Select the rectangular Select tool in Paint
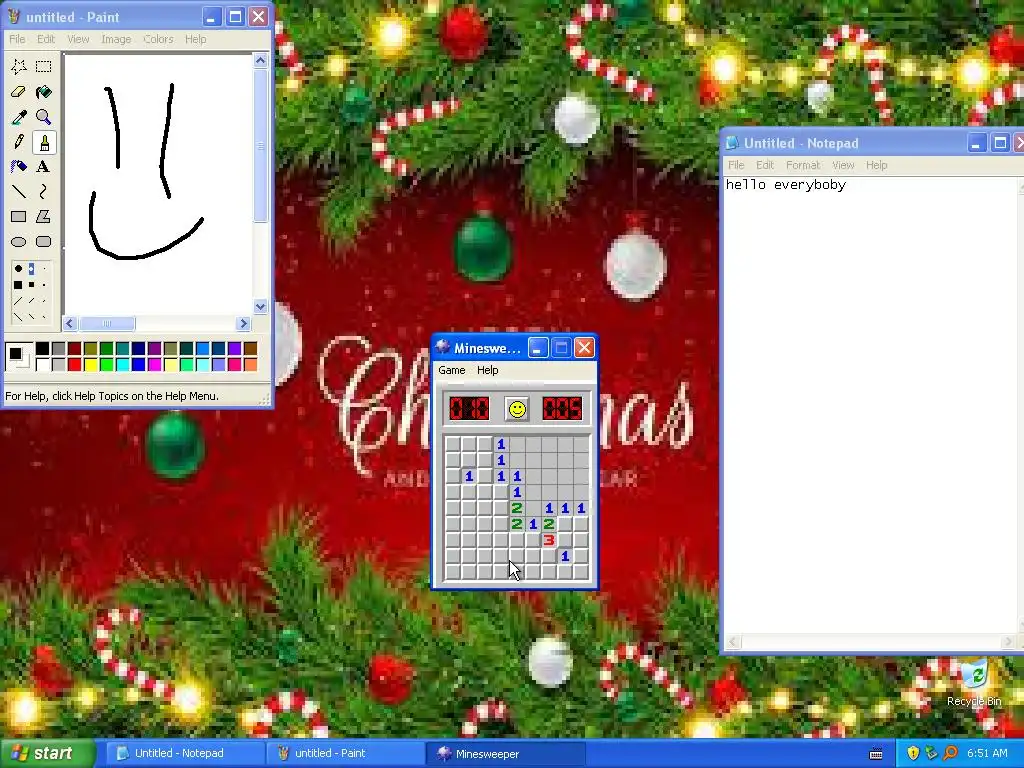Image resolution: width=1024 pixels, height=768 pixels. pos(43,67)
